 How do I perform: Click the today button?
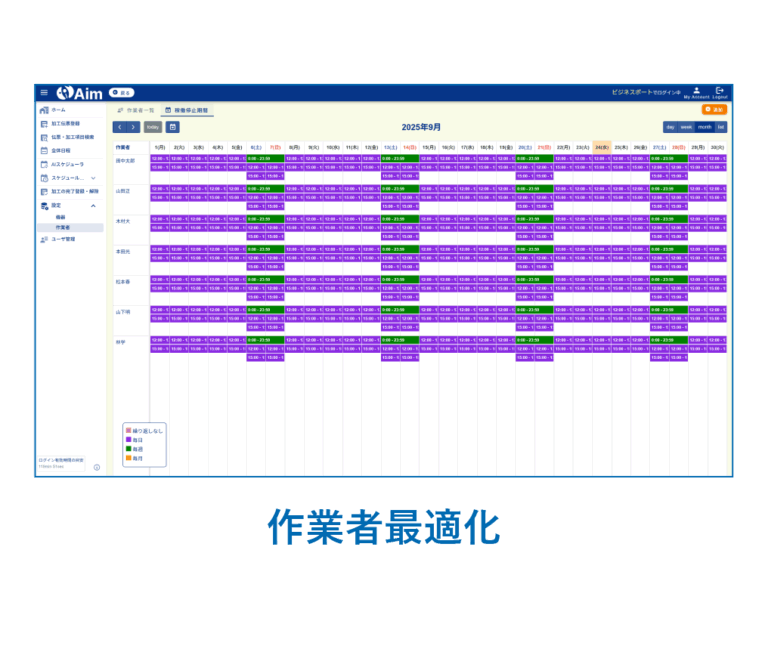(x=152, y=127)
